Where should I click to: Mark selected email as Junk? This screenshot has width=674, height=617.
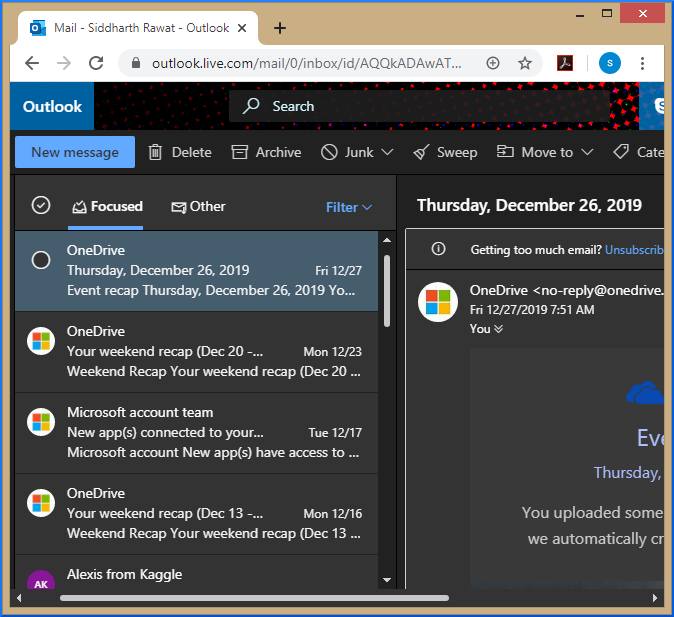click(347, 152)
